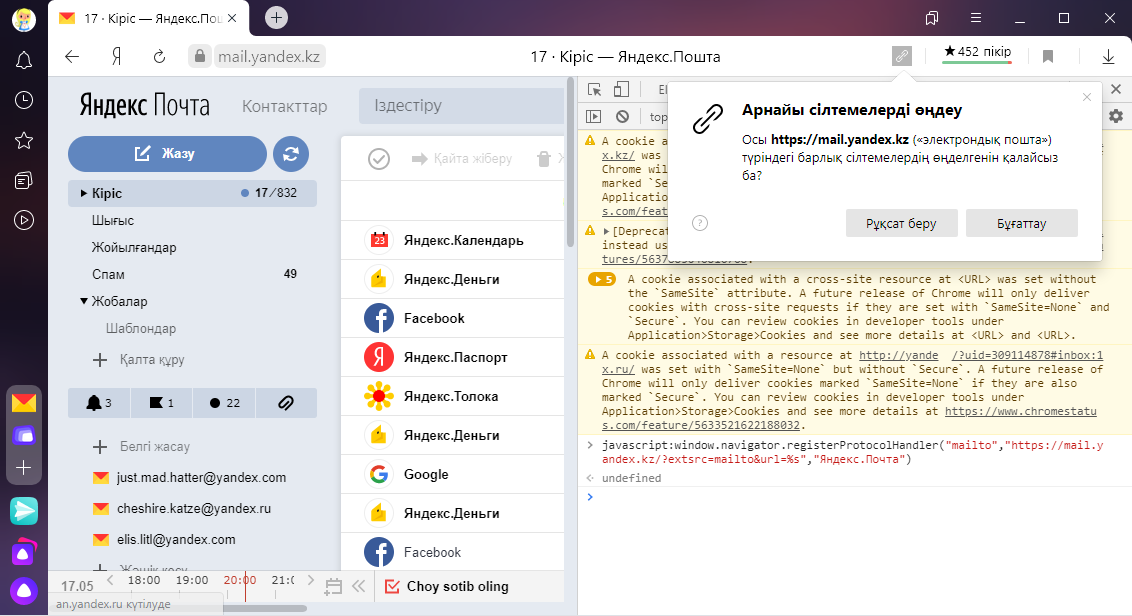The width and height of the screenshot is (1132, 616).
Task: Click the Жазу compose button
Action: [x=167, y=154]
